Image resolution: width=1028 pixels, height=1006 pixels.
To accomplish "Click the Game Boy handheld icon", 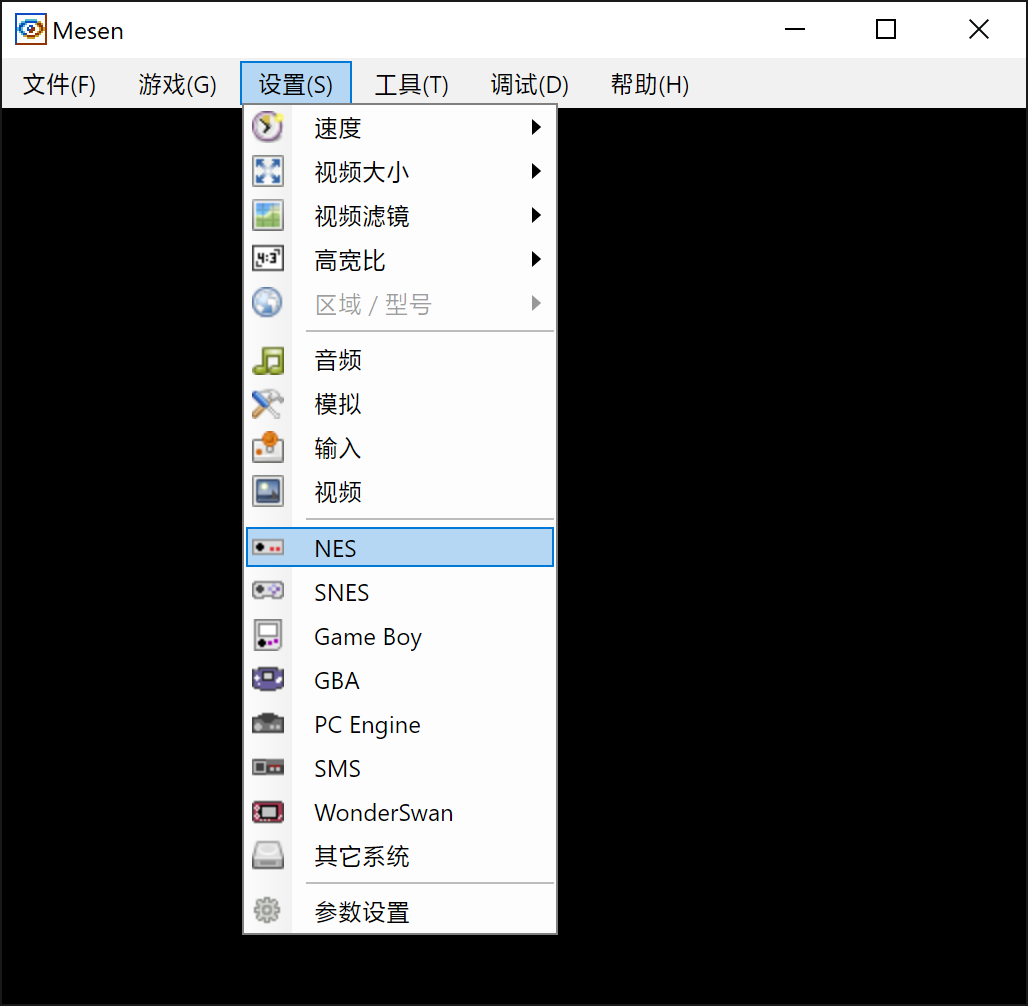I will point(267,636).
